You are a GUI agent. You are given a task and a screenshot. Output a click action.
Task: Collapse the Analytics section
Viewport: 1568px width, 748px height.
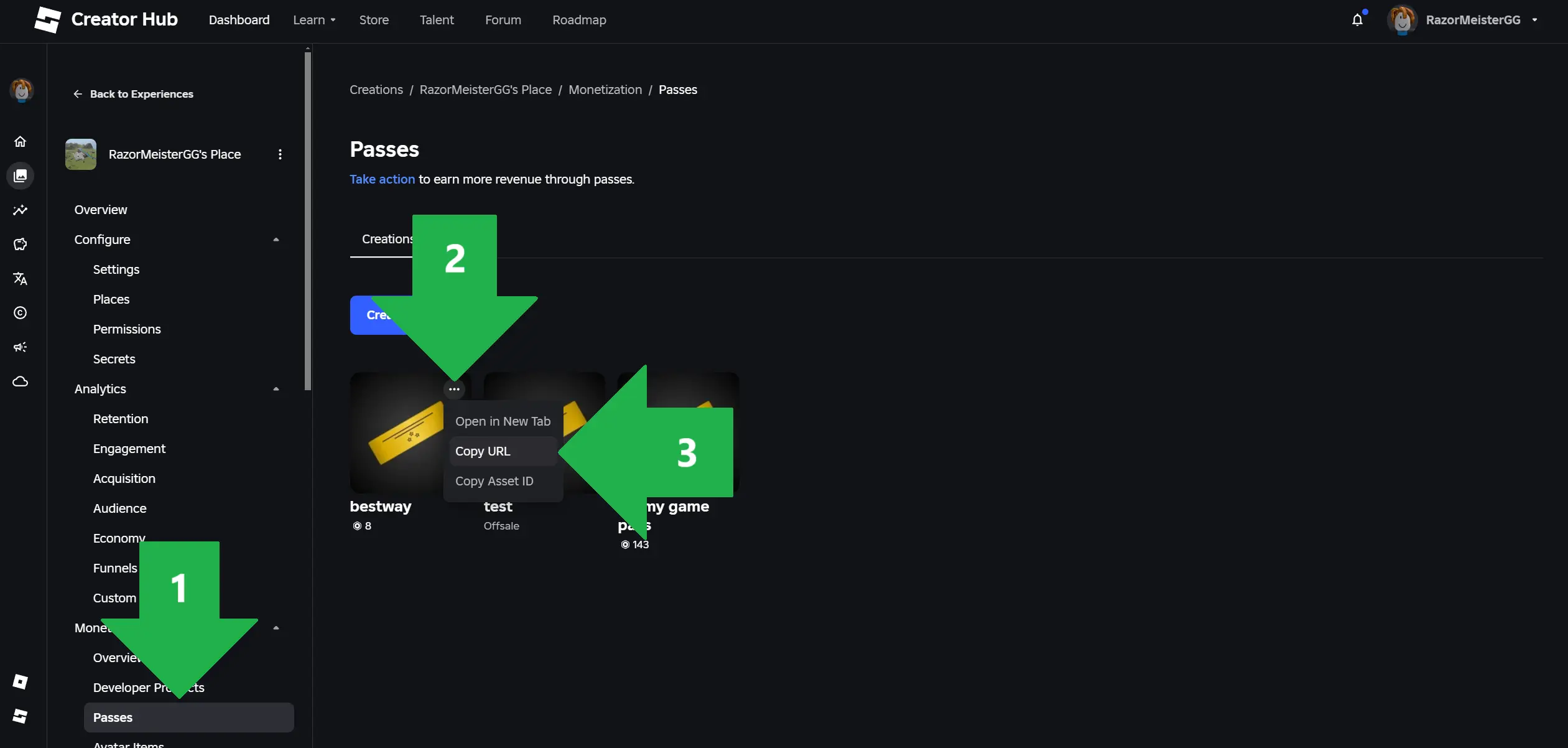pyautogui.click(x=276, y=389)
